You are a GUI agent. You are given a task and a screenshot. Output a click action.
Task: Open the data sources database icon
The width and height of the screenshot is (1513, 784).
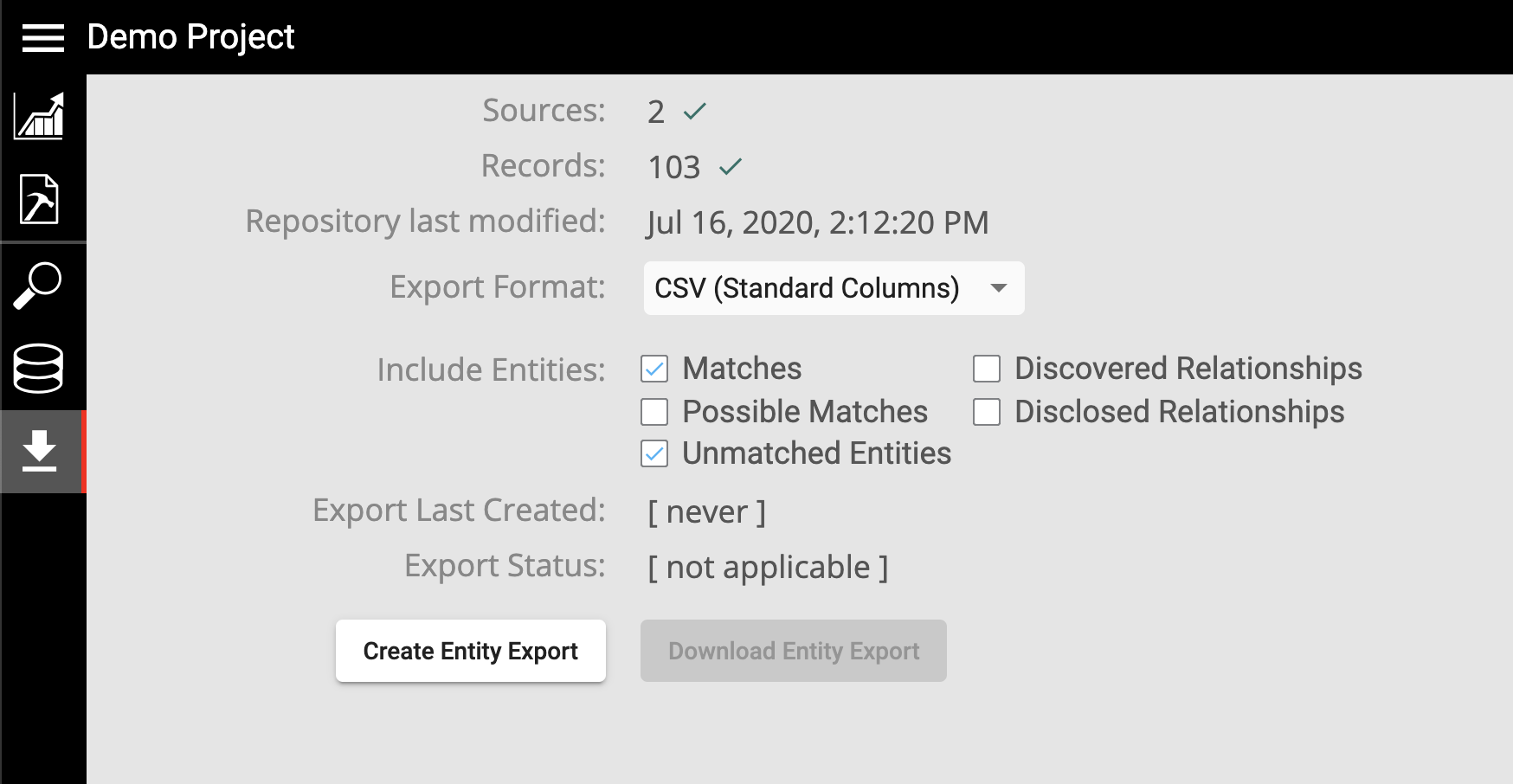(x=39, y=369)
